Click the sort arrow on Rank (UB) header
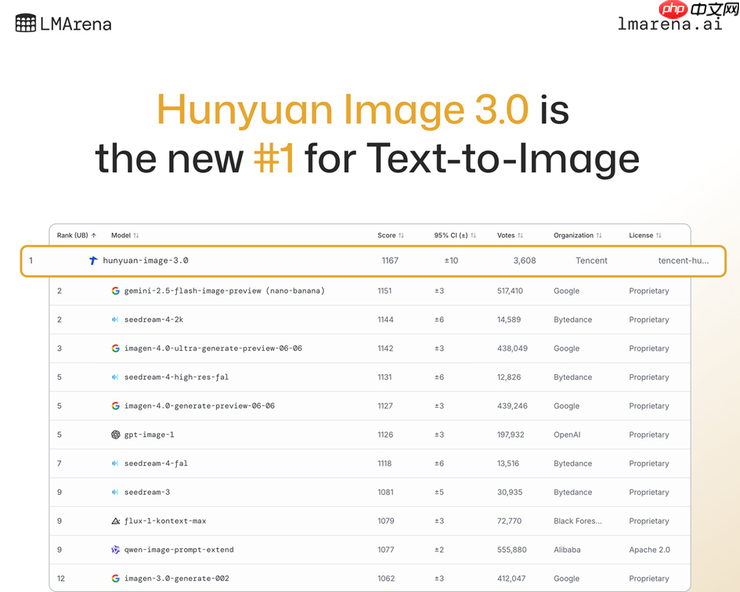 pyautogui.click(x=94, y=236)
